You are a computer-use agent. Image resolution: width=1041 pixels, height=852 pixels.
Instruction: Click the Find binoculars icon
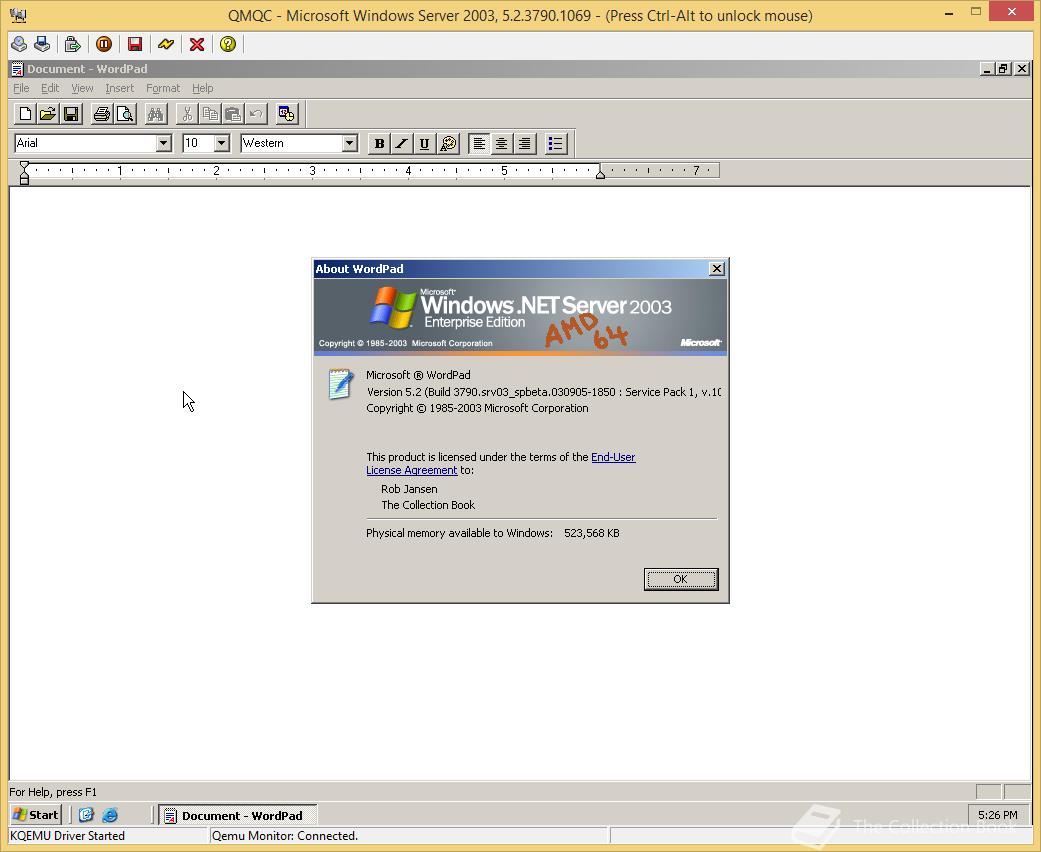(155, 114)
